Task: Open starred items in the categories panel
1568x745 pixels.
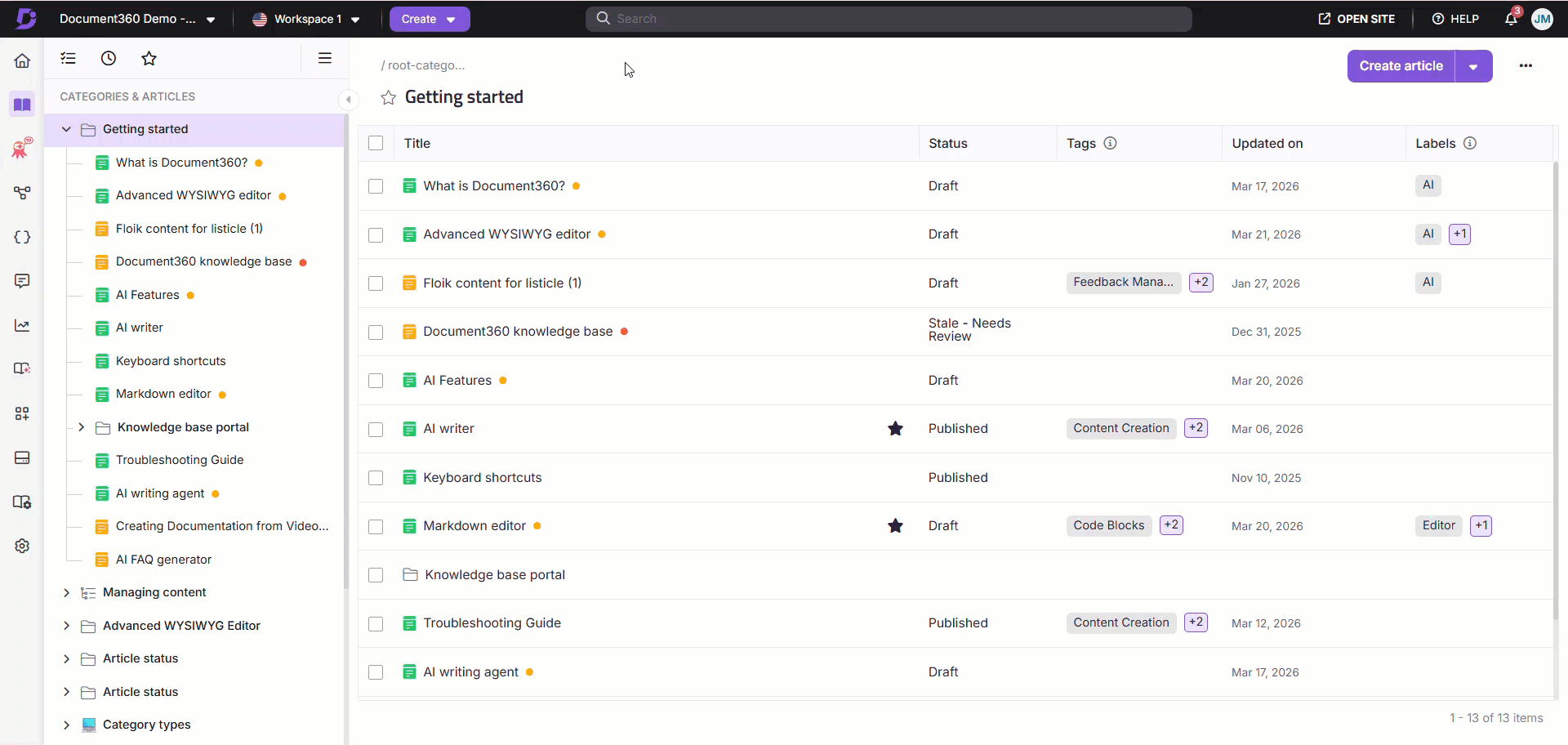Action: (x=149, y=58)
